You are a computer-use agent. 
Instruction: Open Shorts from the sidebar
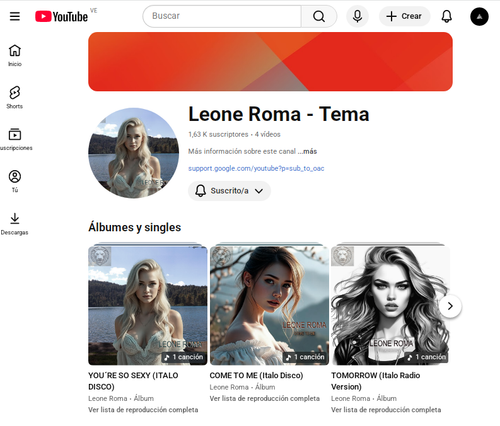pyautogui.click(x=15, y=98)
